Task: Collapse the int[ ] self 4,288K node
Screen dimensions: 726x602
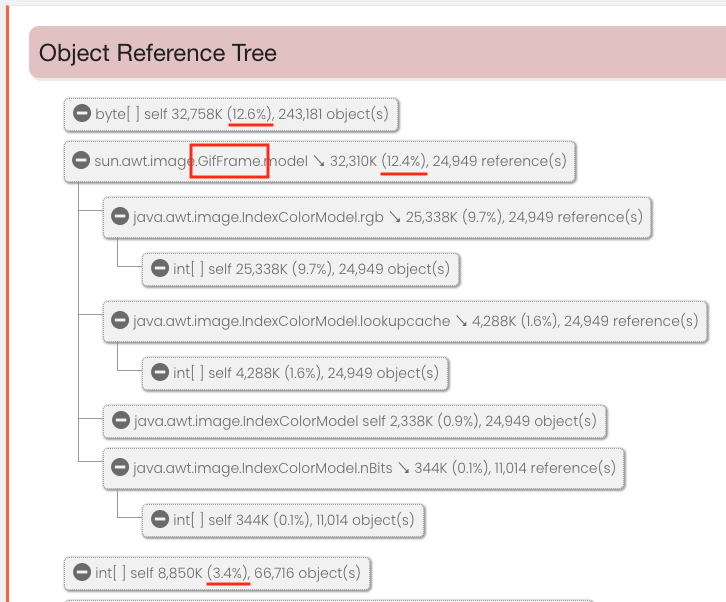Action: coord(160,372)
